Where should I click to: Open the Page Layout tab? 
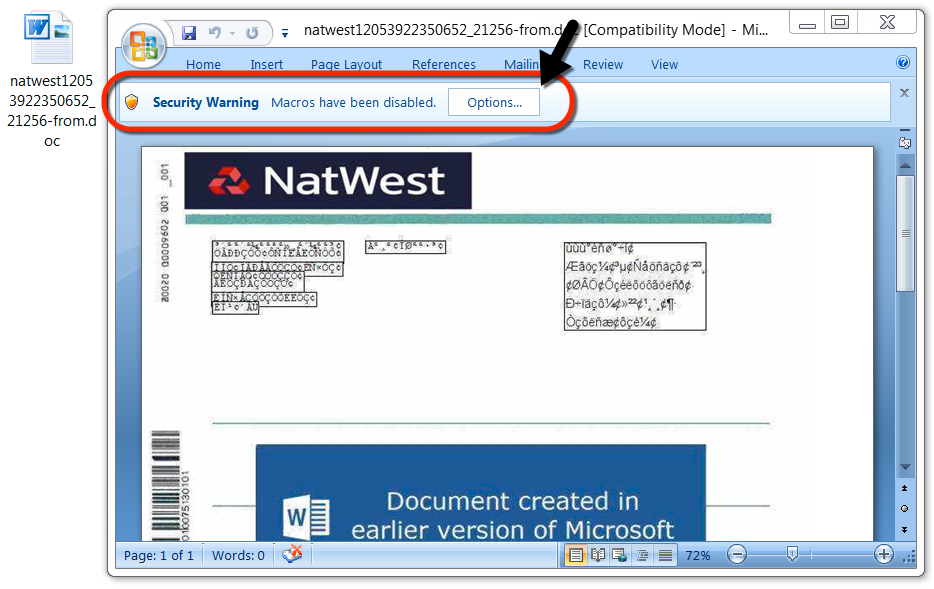pos(346,64)
